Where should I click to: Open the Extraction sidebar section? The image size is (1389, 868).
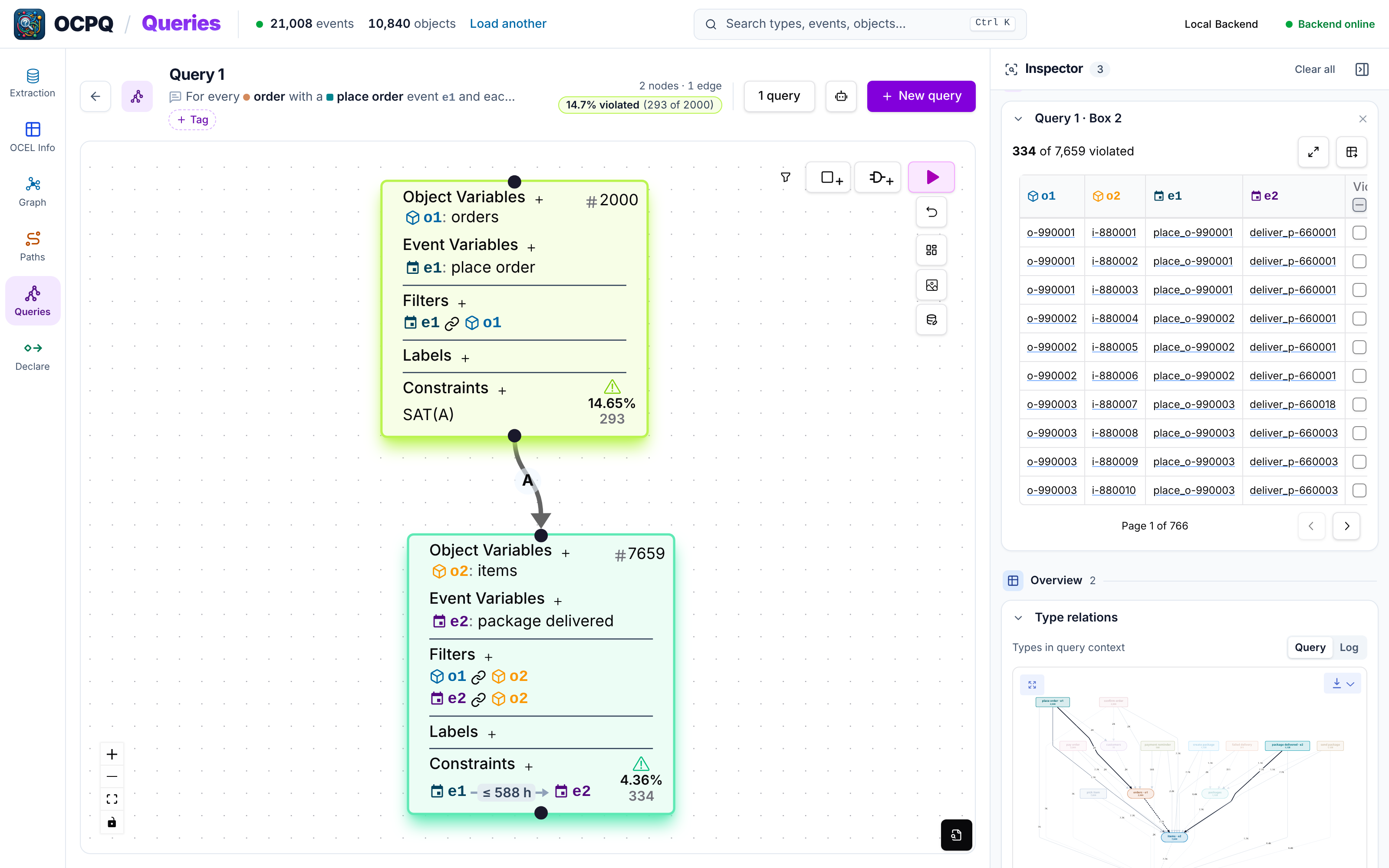[x=33, y=82]
